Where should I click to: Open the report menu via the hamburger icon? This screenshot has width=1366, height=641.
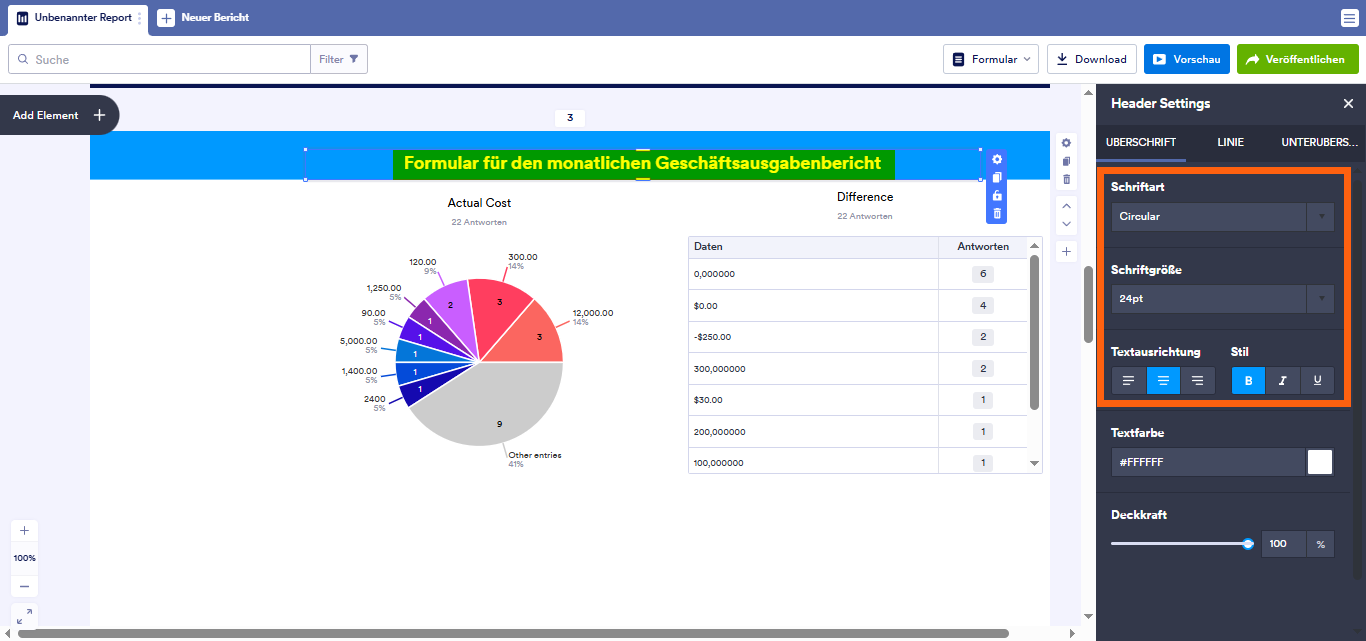pos(1352,17)
